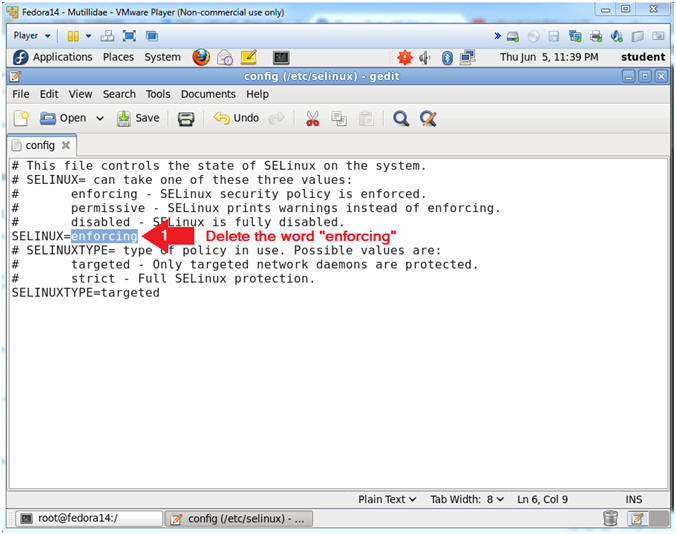Screen dimensions: 676x534
Task: Click VMware hard disk device icon
Action: 513,37
